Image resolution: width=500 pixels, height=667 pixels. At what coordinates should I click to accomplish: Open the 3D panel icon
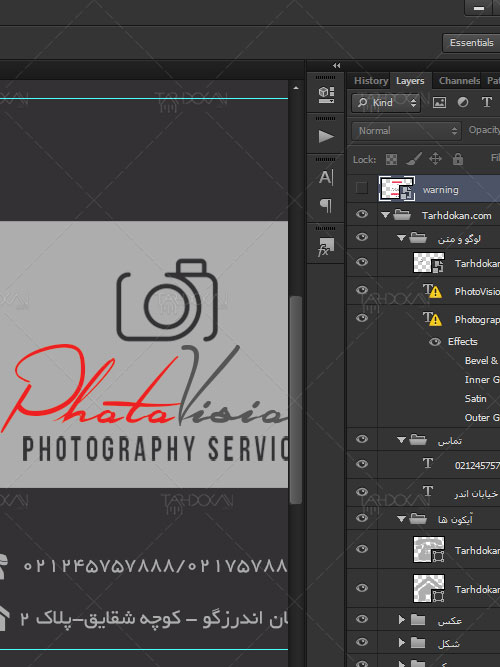[326, 94]
